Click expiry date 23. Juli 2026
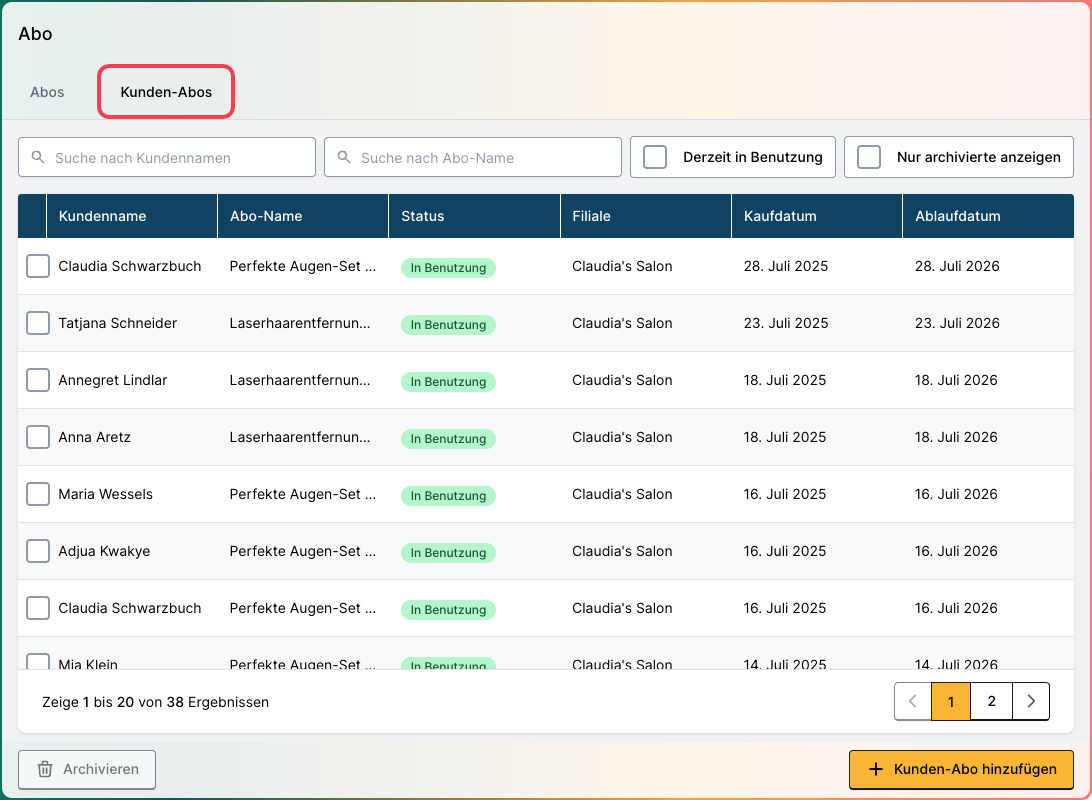Viewport: 1092px width, 800px height. pyautogui.click(x=958, y=323)
